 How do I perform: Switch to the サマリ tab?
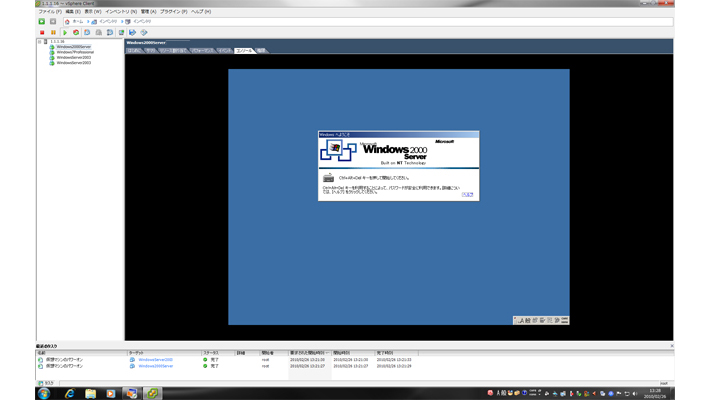coord(151,51)
